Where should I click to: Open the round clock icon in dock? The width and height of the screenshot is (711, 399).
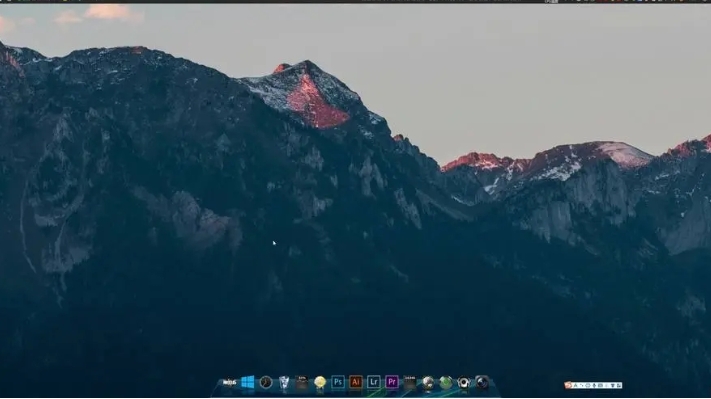point(266,382)
